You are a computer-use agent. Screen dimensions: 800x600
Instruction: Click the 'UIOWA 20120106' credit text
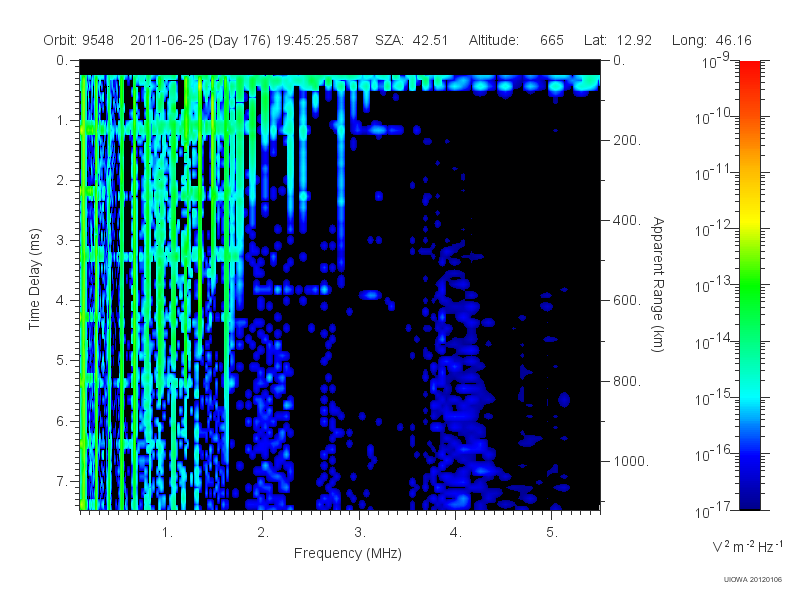point(753,579)
